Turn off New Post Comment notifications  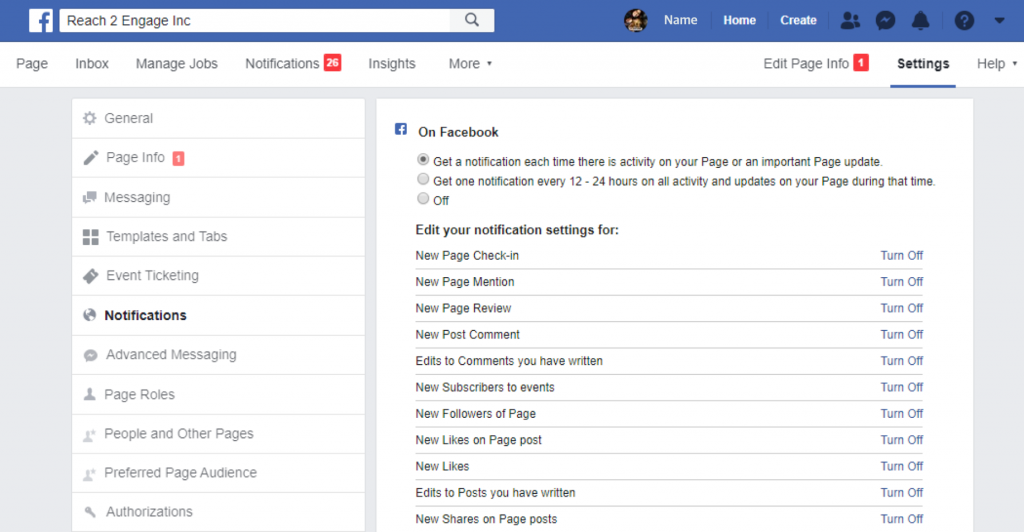click(901, 334)
